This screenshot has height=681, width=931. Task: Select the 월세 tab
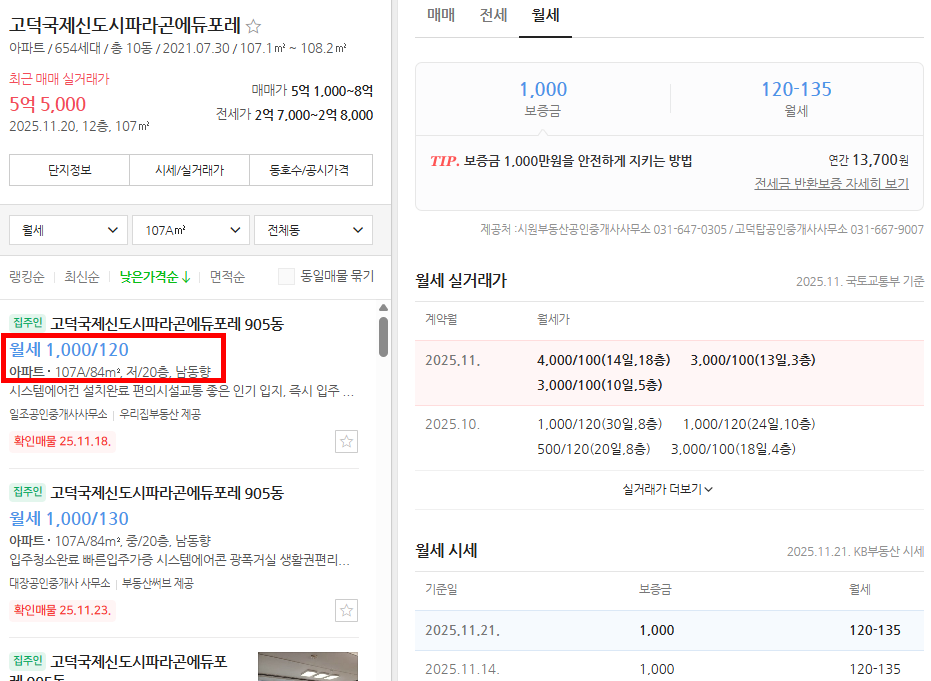pos(546,15)
